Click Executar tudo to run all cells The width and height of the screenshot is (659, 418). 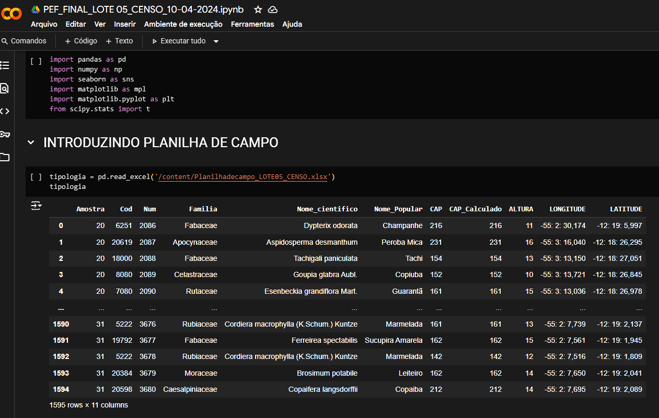pyautogui.click(x=179, y=41)
